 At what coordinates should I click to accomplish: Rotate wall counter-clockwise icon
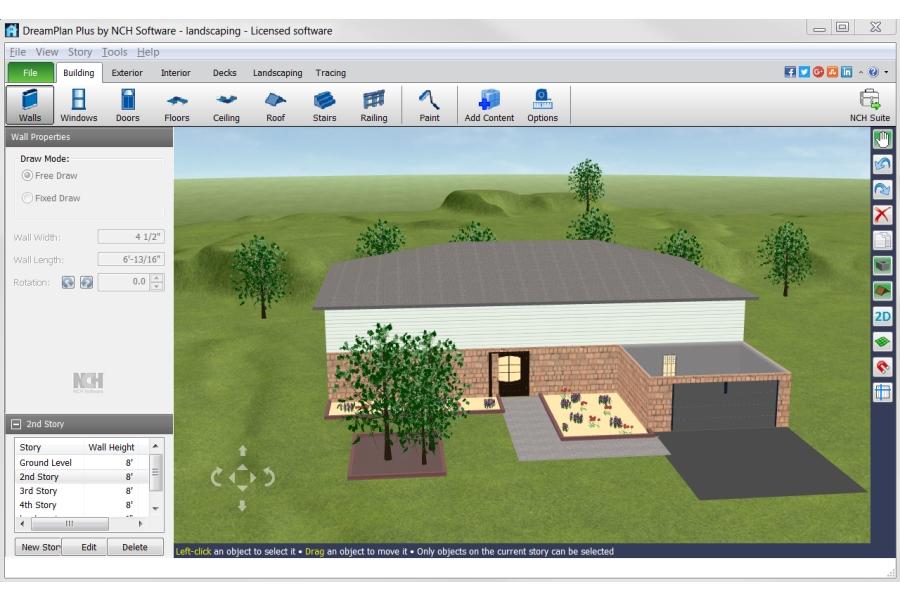pyautogui.click(x=68, y=282)
